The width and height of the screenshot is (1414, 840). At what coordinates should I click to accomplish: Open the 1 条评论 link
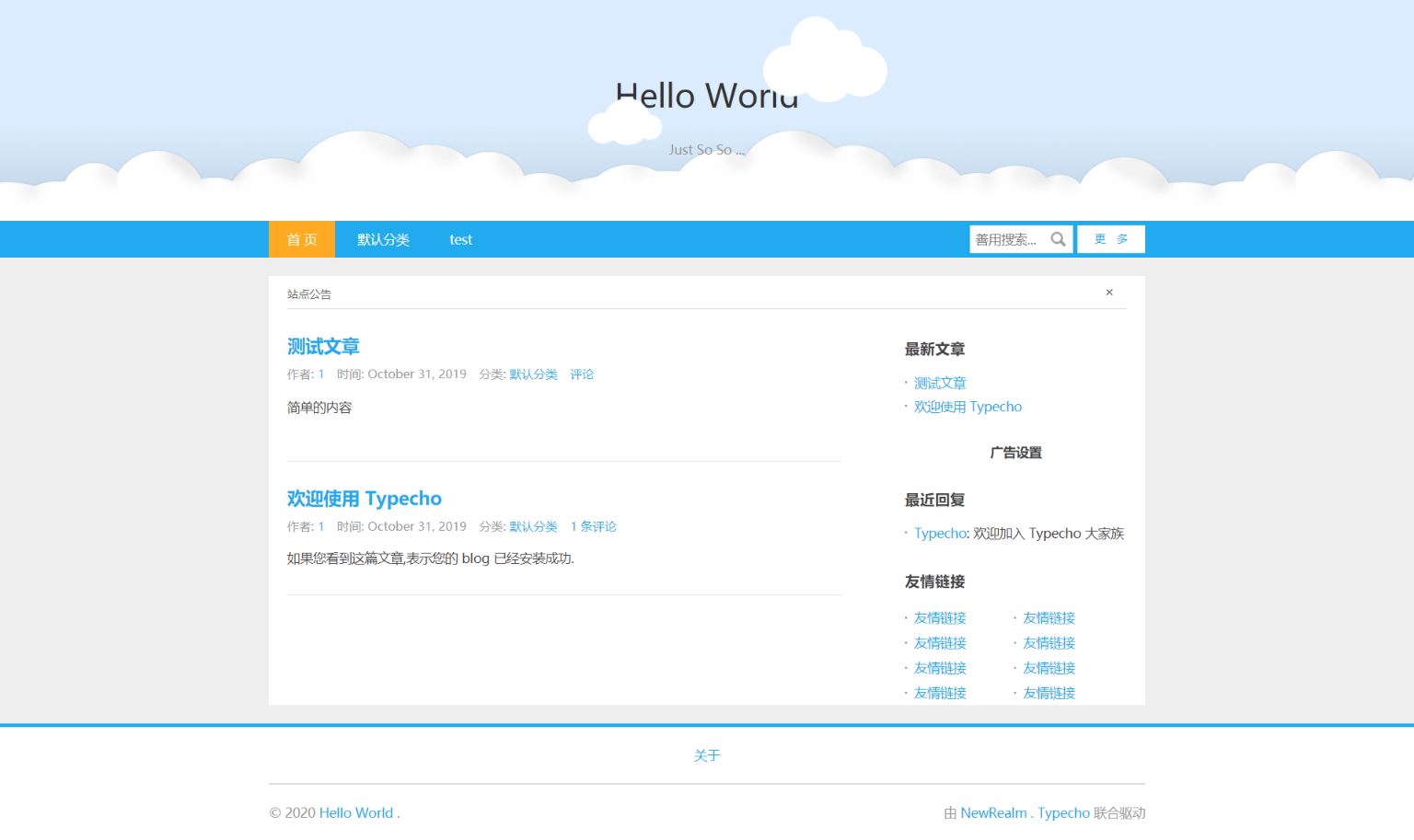(593, 526)
